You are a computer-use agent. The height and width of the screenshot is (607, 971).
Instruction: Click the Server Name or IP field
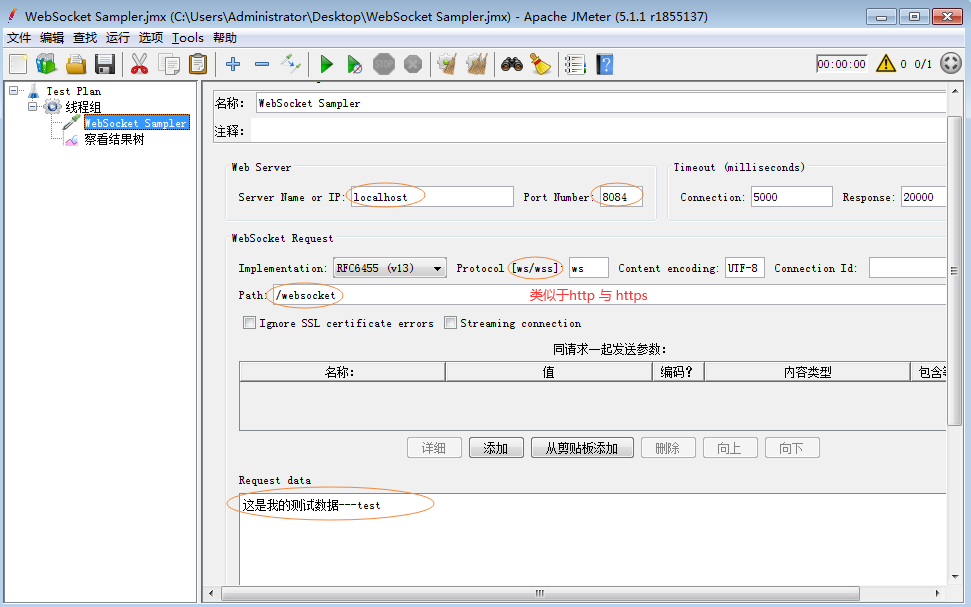point(432,197)
